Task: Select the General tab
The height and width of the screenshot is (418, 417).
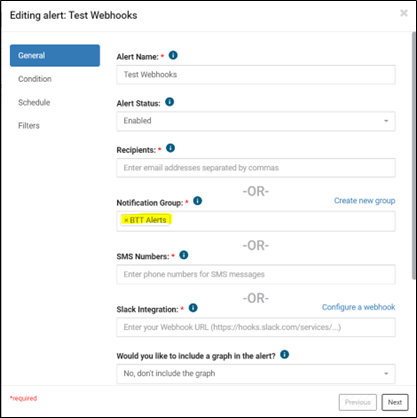Action: coord(55,55)
